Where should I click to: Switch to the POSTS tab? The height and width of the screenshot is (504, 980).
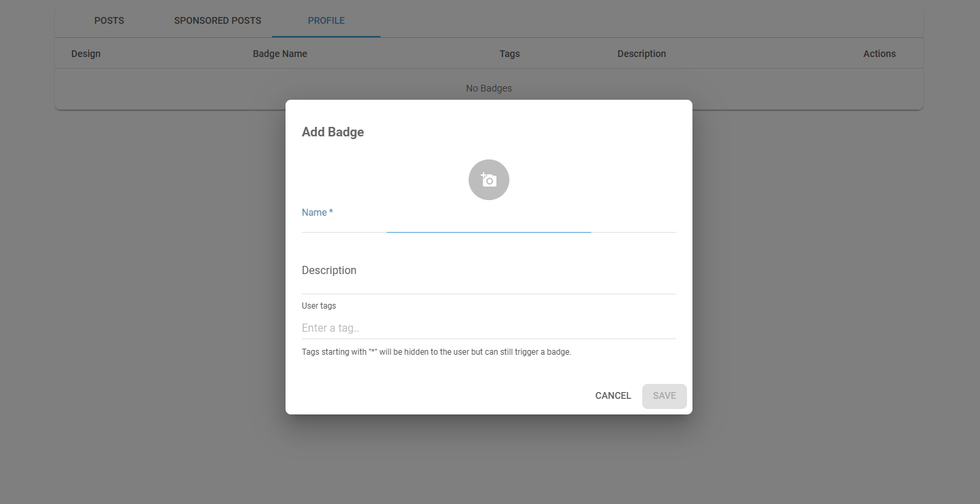click(x=109, y=21)
